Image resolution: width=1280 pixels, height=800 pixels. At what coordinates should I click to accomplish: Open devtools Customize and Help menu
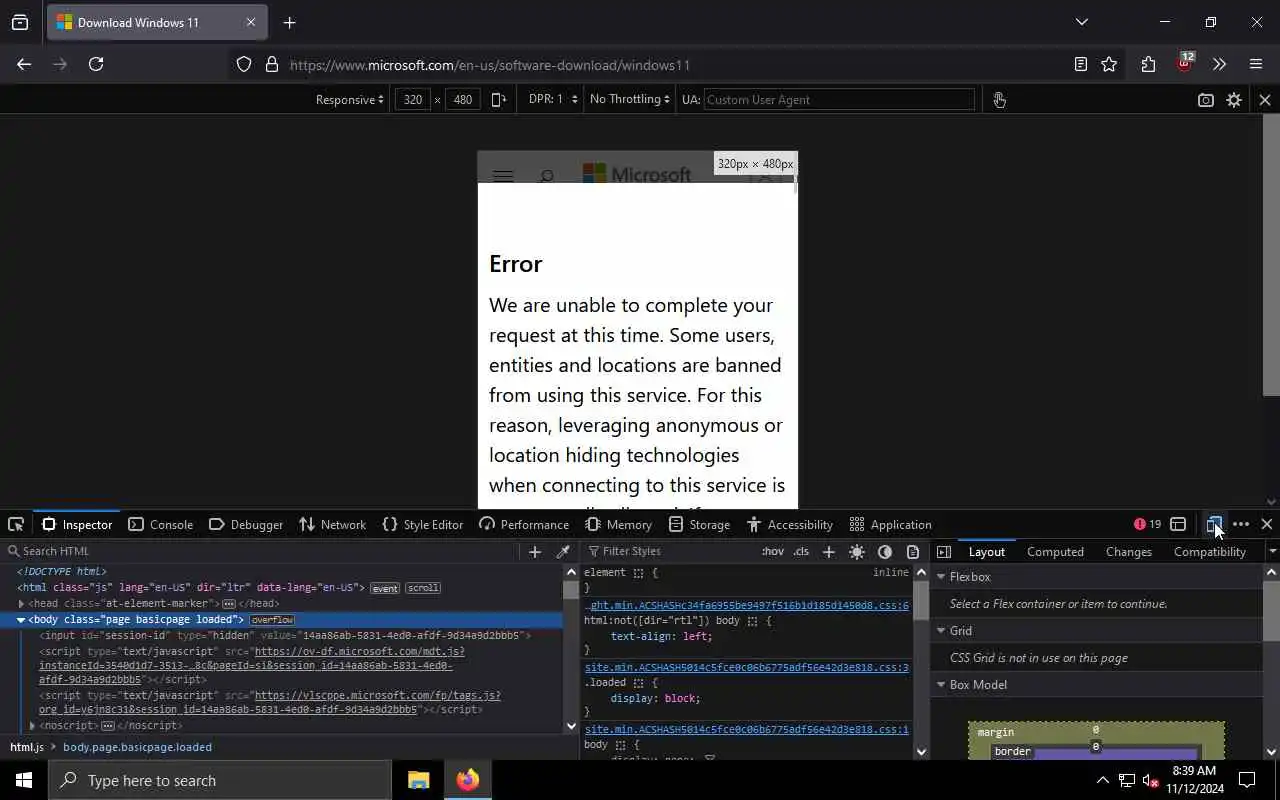(1241, 524)
